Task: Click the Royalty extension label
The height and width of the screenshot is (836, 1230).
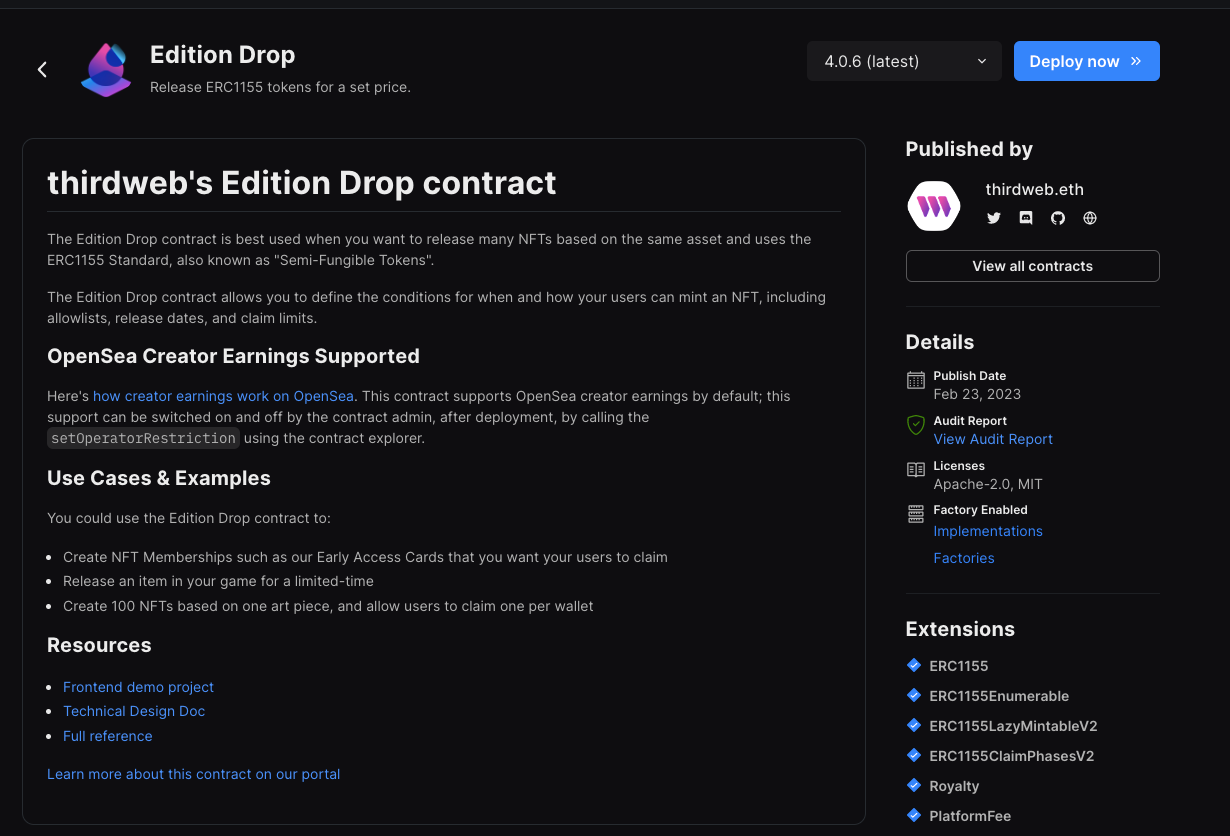Action: [x=954, y=786]
